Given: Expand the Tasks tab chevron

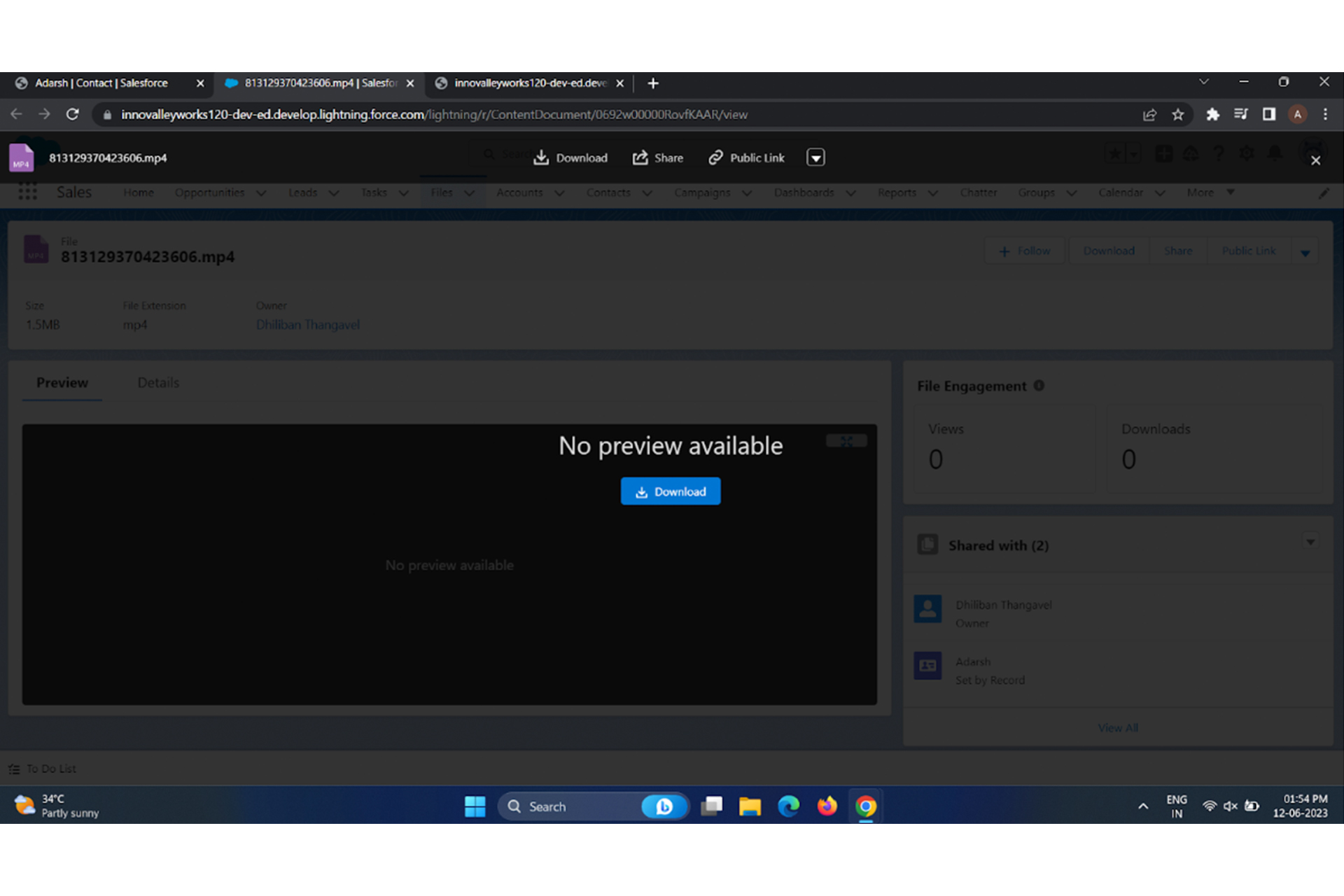Looking at the screenshot, I should click(404, 193).
